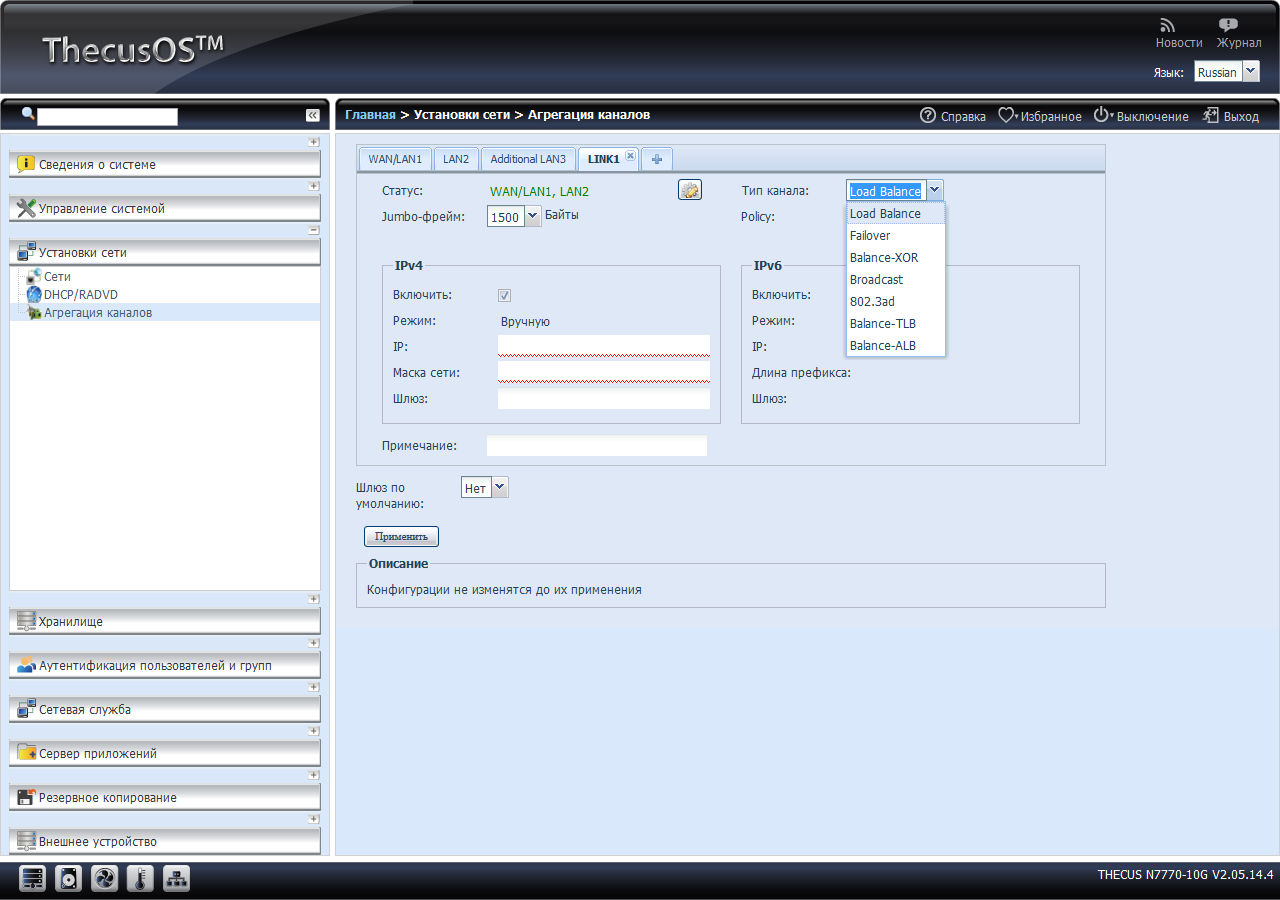
Task: Click the plus expander above Управление системой
Action: click(x=314, y=186)
